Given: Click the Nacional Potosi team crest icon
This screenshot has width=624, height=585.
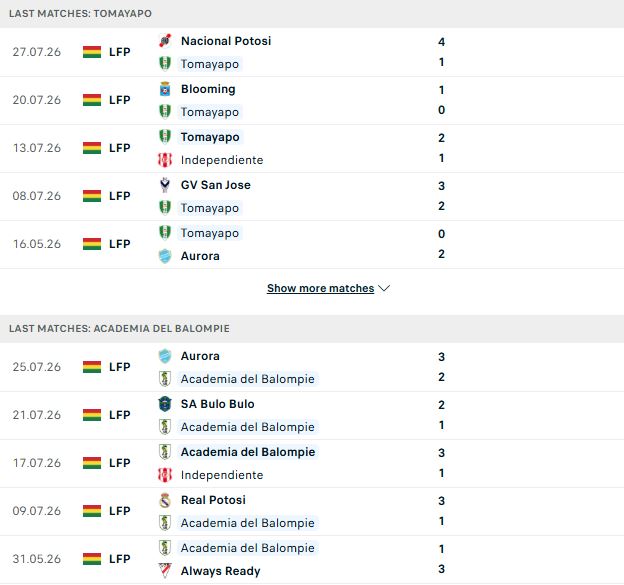Looking at the screenshot, I should click(x=165, y=41).
